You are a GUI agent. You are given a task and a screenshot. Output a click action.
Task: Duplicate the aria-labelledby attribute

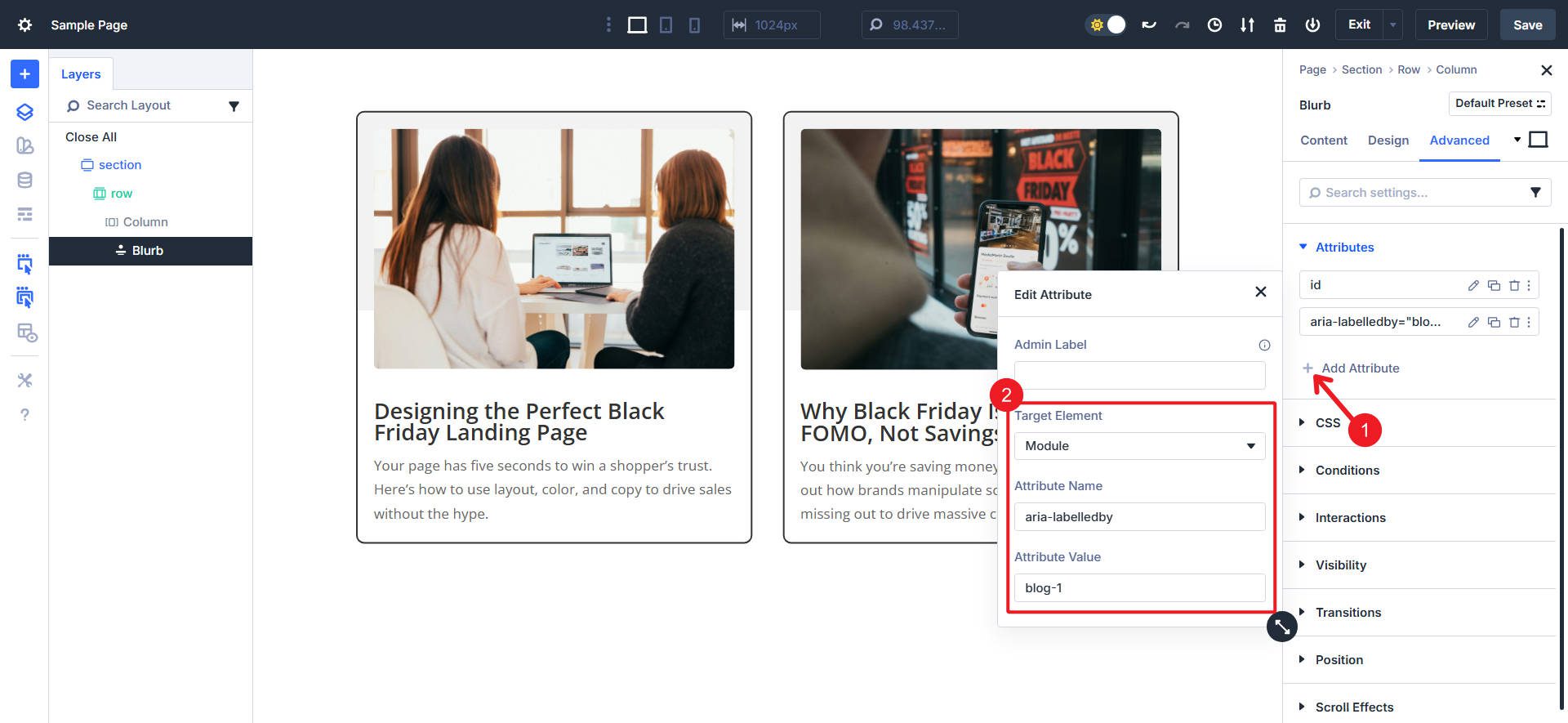tap(1494, 322)
